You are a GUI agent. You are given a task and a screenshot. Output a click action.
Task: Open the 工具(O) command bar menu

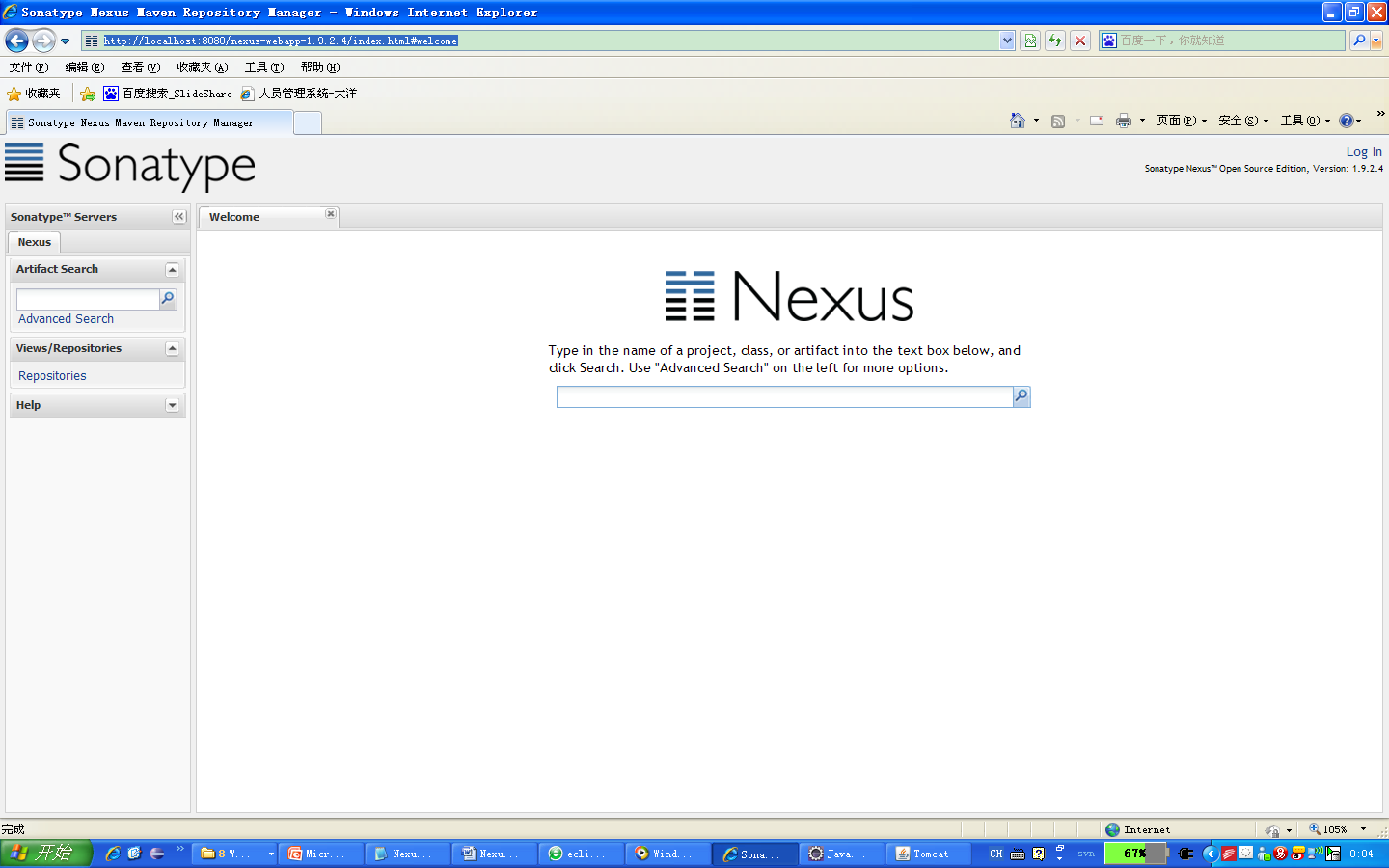(x=1305, y=121)
